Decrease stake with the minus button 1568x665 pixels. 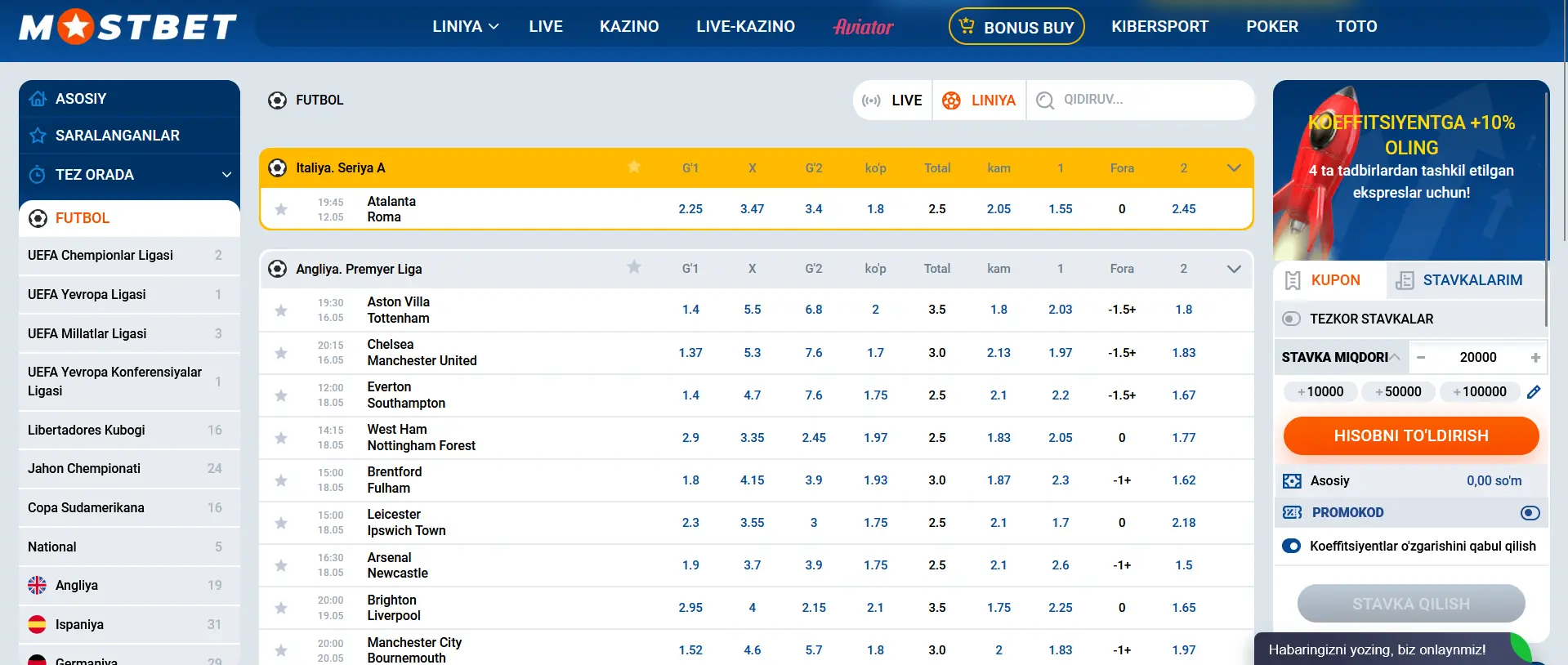click(x=1421, y=357)
